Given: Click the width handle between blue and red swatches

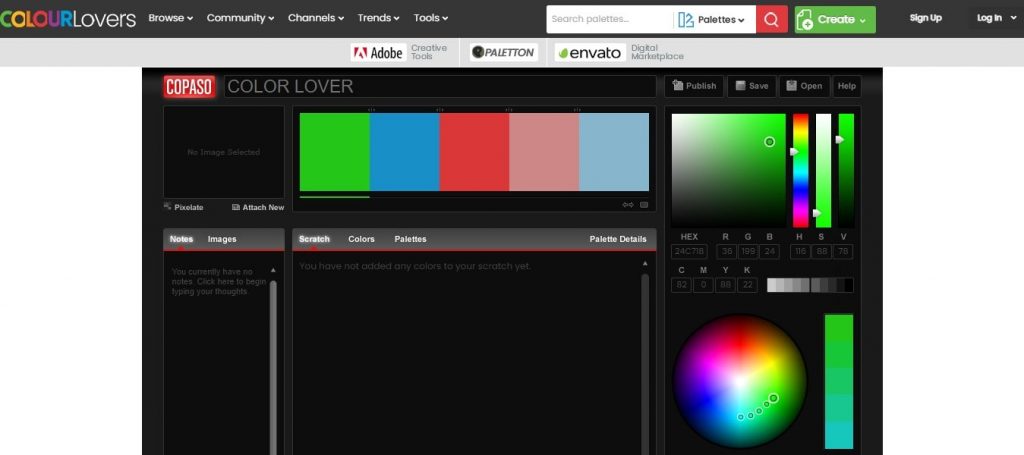Looking at the screenshot, I should tap(440, 110).
